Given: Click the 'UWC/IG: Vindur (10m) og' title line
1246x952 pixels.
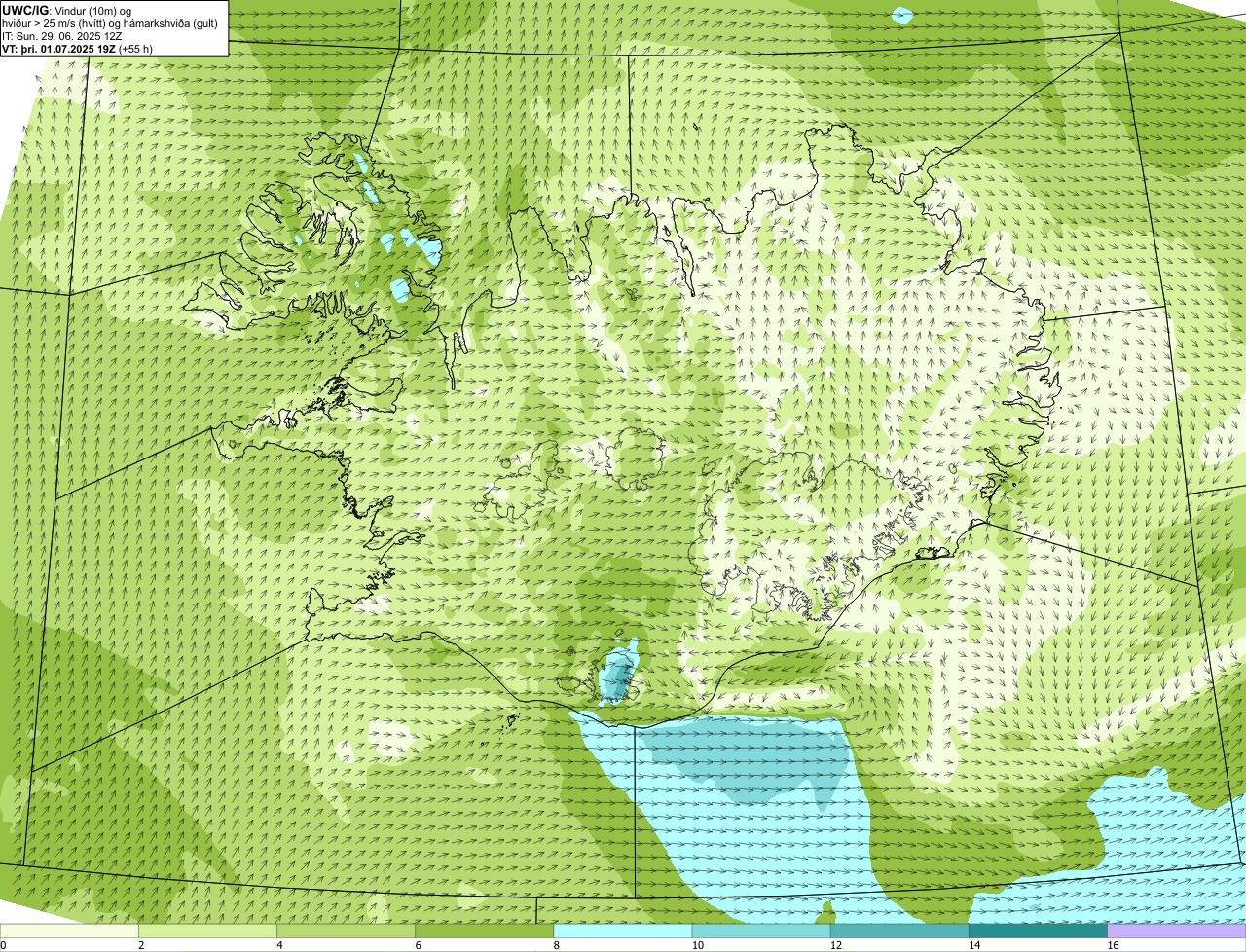Looking at the screenshot, I should pos(66,10).
